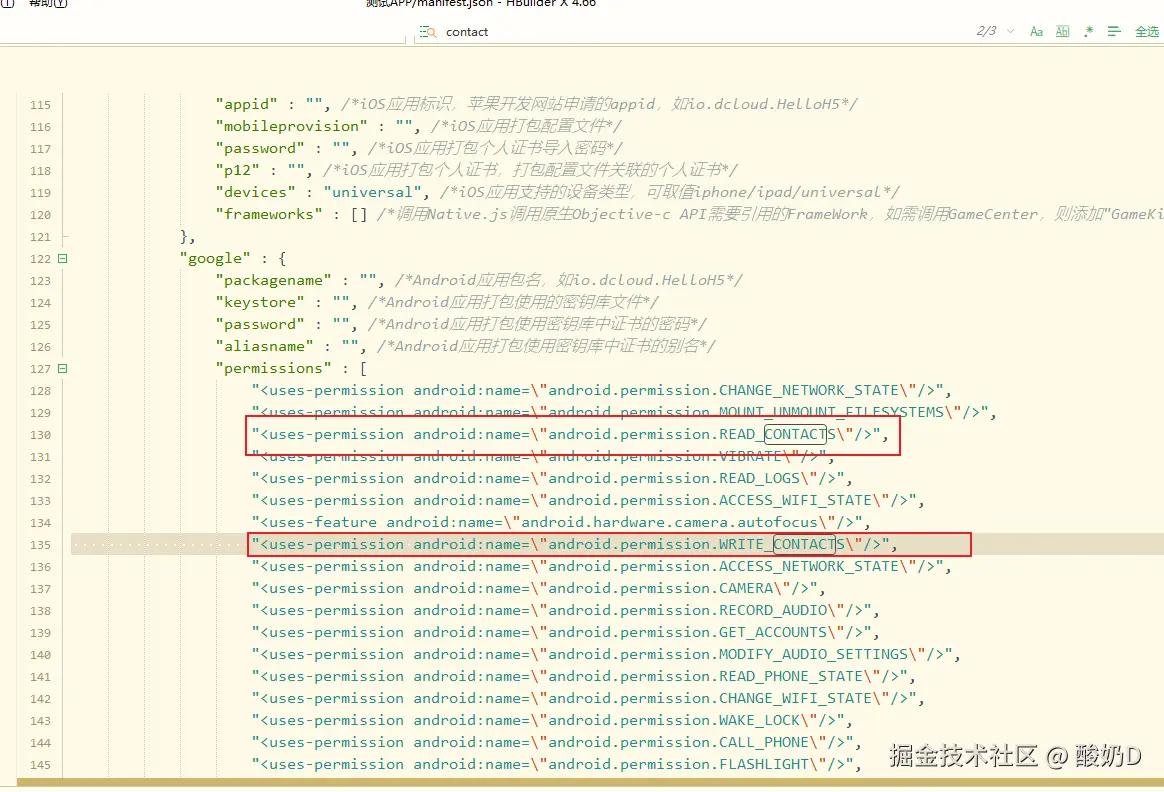Click the GET_ACCOUNTS permission line
1164x792 pixels.
[566, 632]
